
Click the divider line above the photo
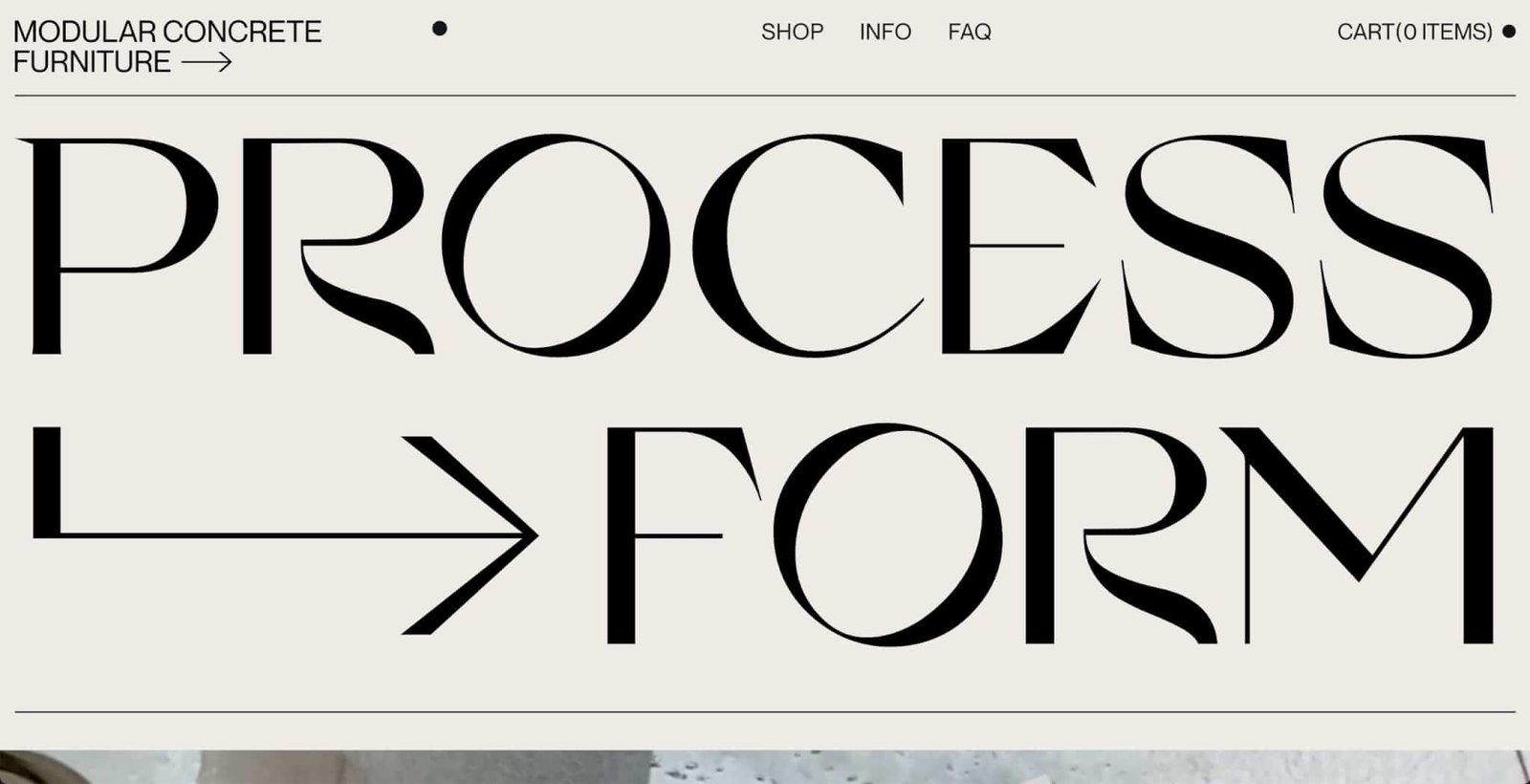pos(765,711)
